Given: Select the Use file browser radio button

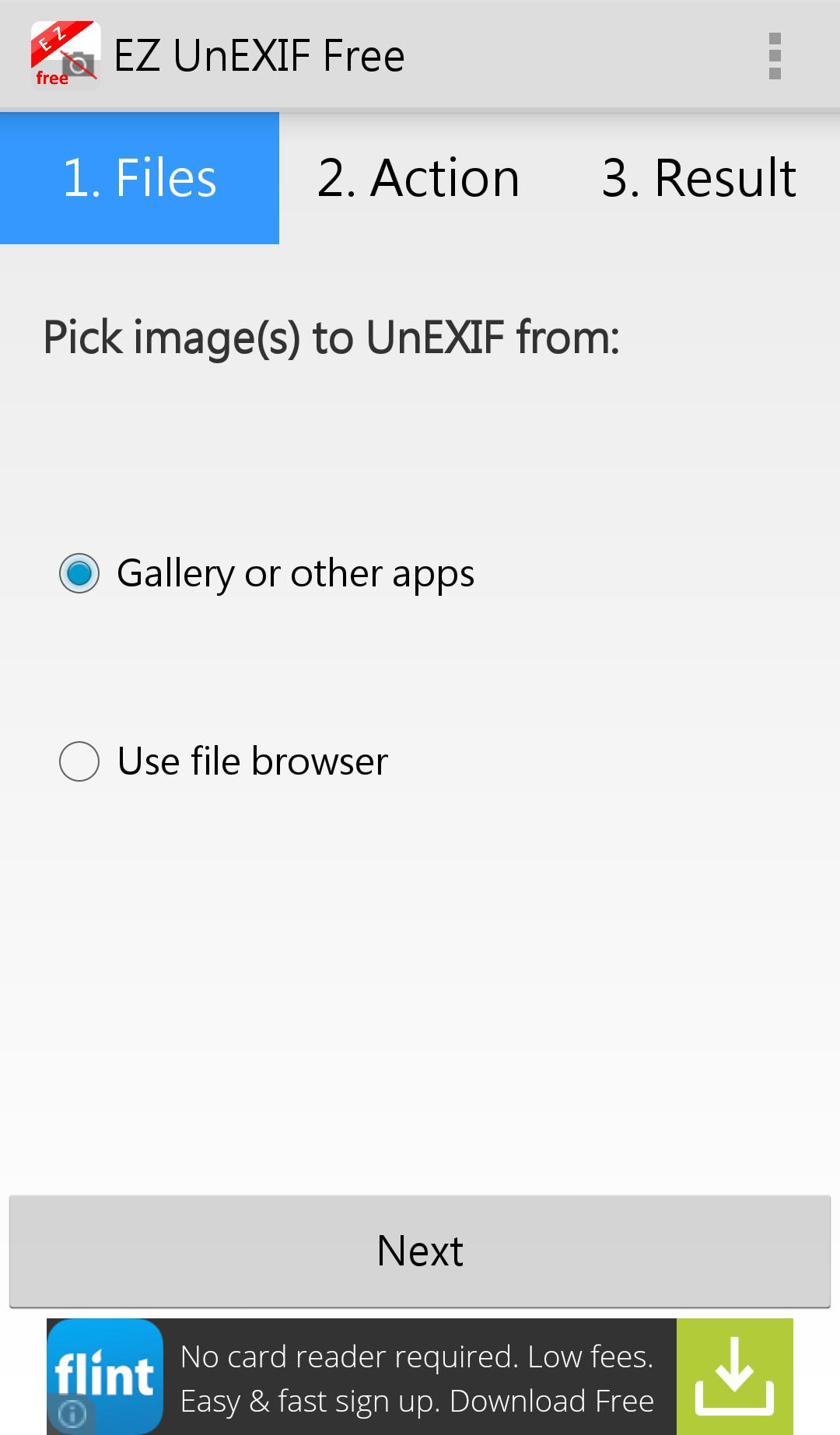Looking at the screenshot, I should [x=79, y=761].
